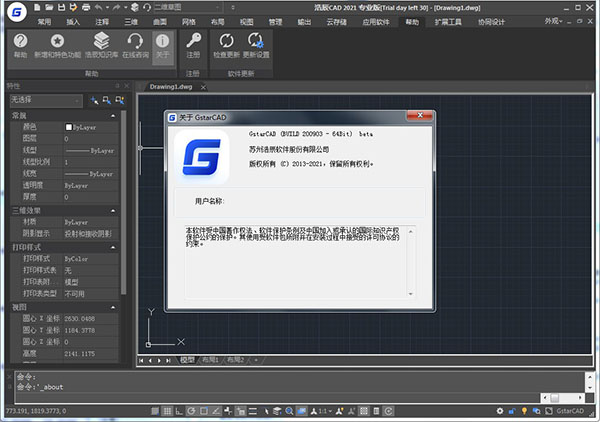Switch to the 注释 ribbon tab
This screenshot has width=600, height=422.
pyautogui.click(x=102, y=22)
